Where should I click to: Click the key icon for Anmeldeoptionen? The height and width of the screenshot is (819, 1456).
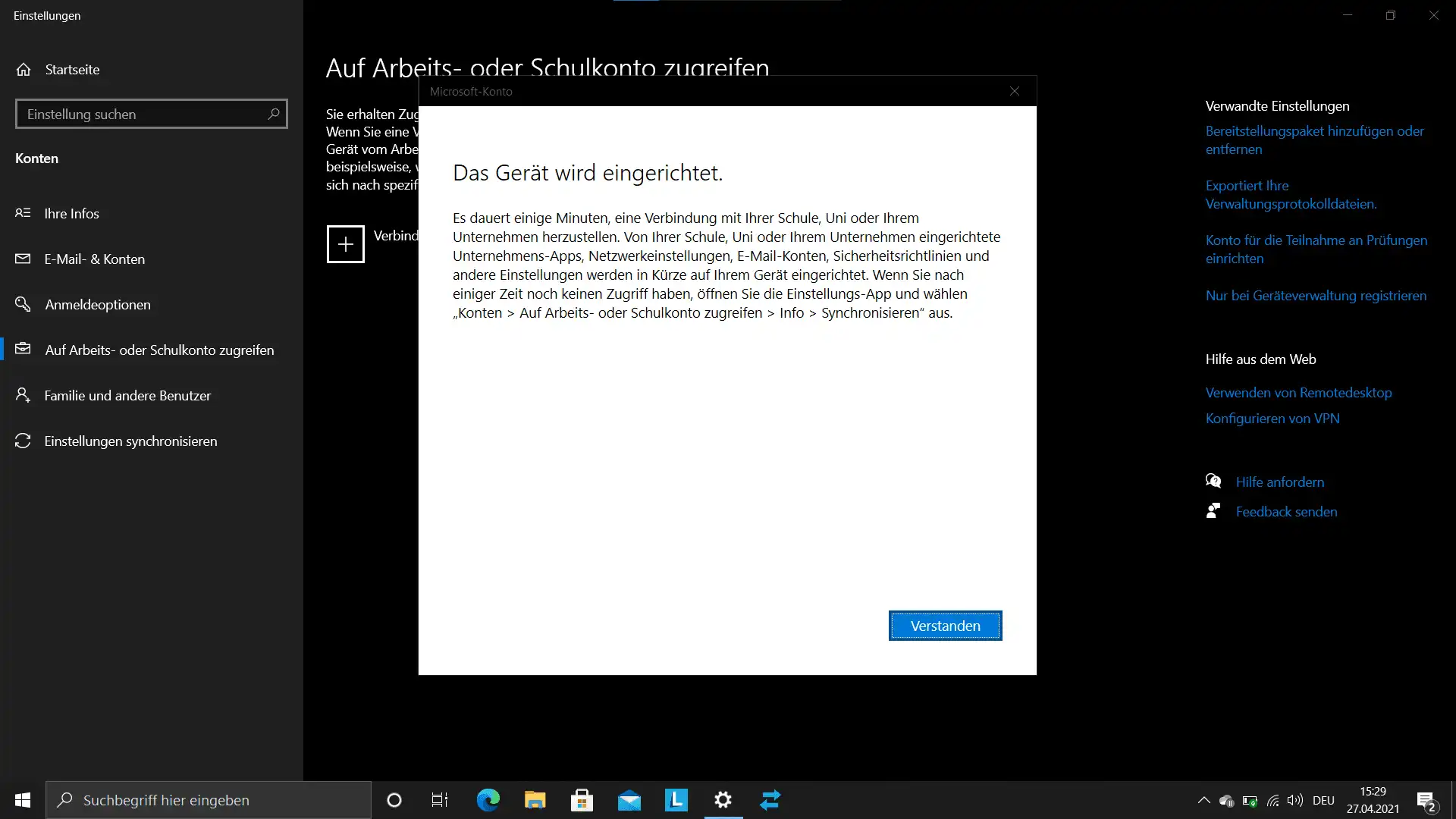pos(23,304)
